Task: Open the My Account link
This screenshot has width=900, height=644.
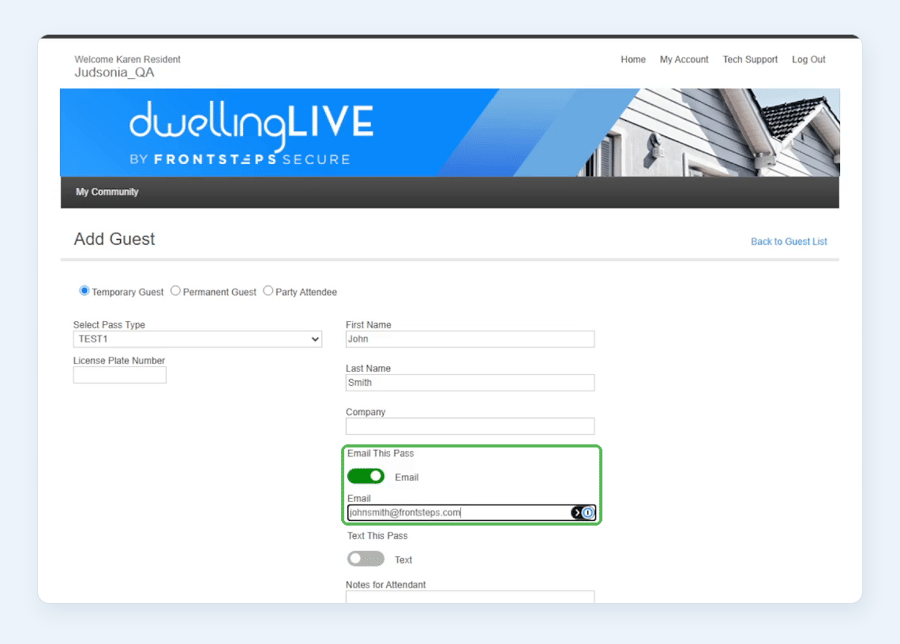Action: 684,59
